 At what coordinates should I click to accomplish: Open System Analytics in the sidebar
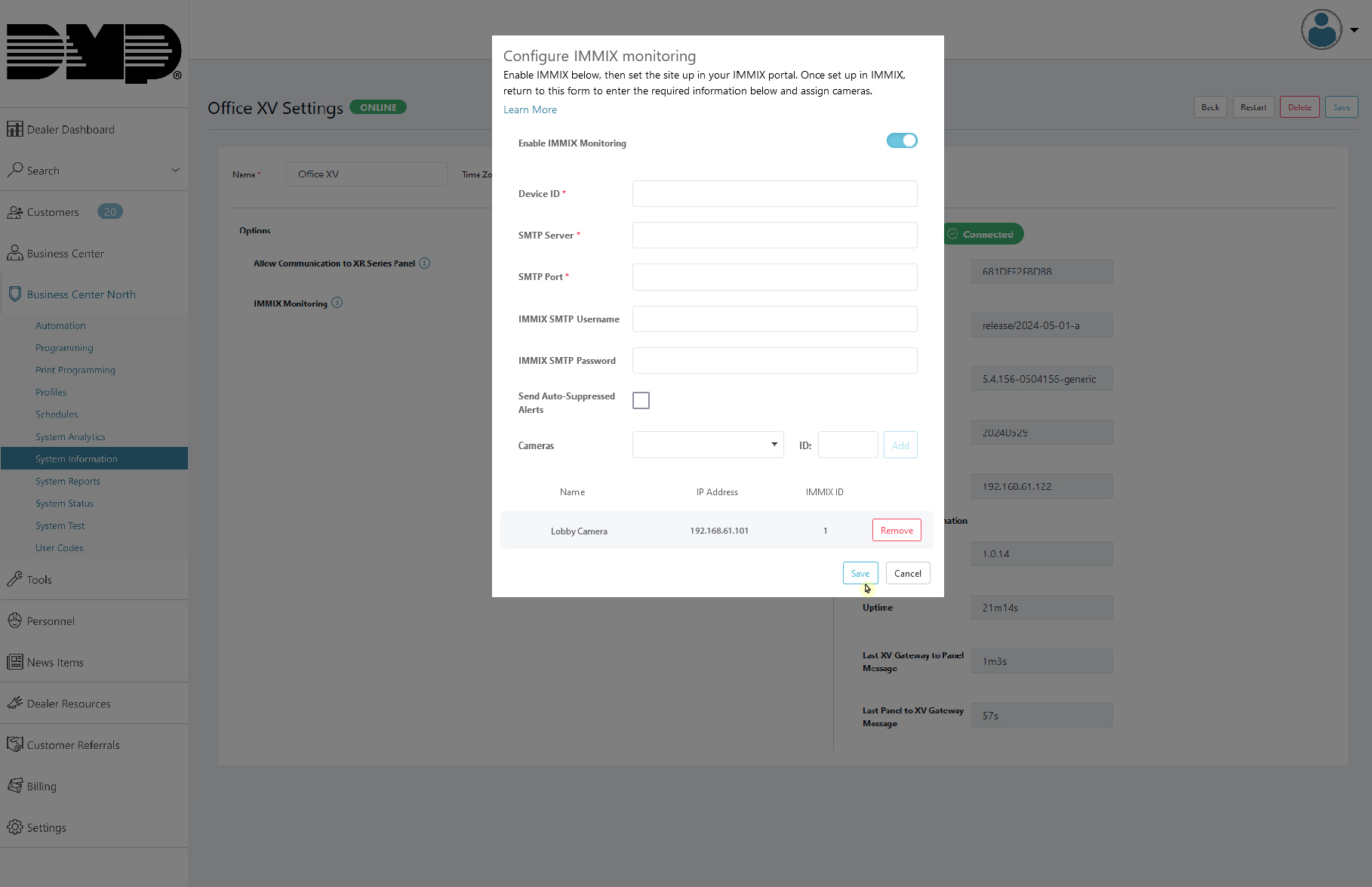pyautogui.click(x=70, y=436)
